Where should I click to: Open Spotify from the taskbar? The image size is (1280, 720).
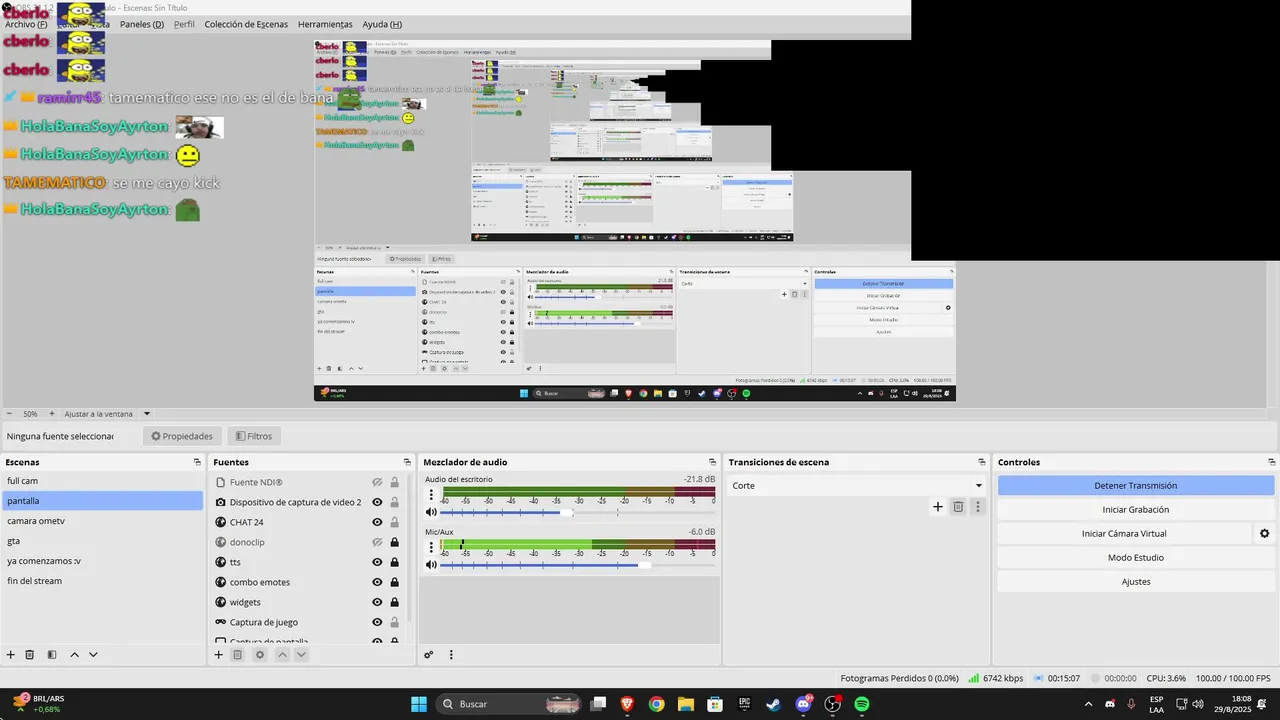pos(862,704)
